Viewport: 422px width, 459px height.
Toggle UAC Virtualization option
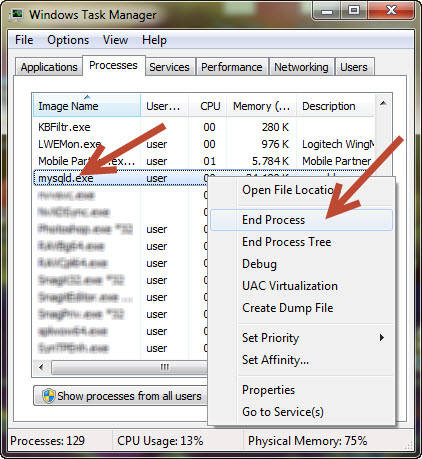point(302,286)
